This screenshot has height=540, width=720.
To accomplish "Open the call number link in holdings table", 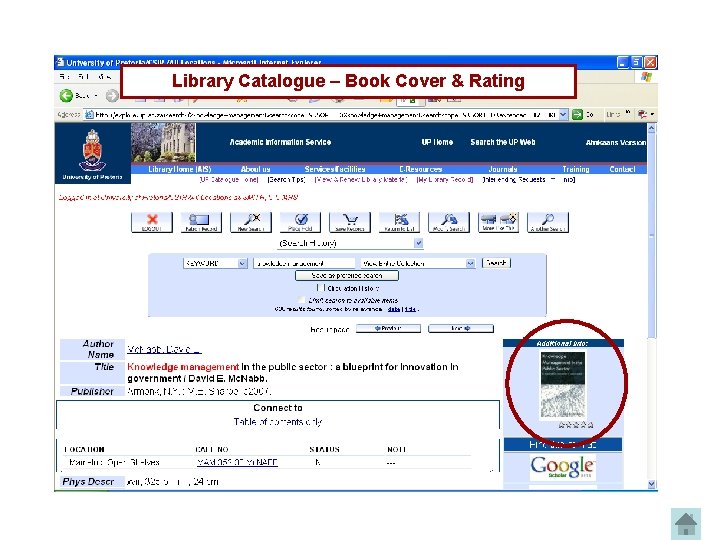I will tap(237, 462).
